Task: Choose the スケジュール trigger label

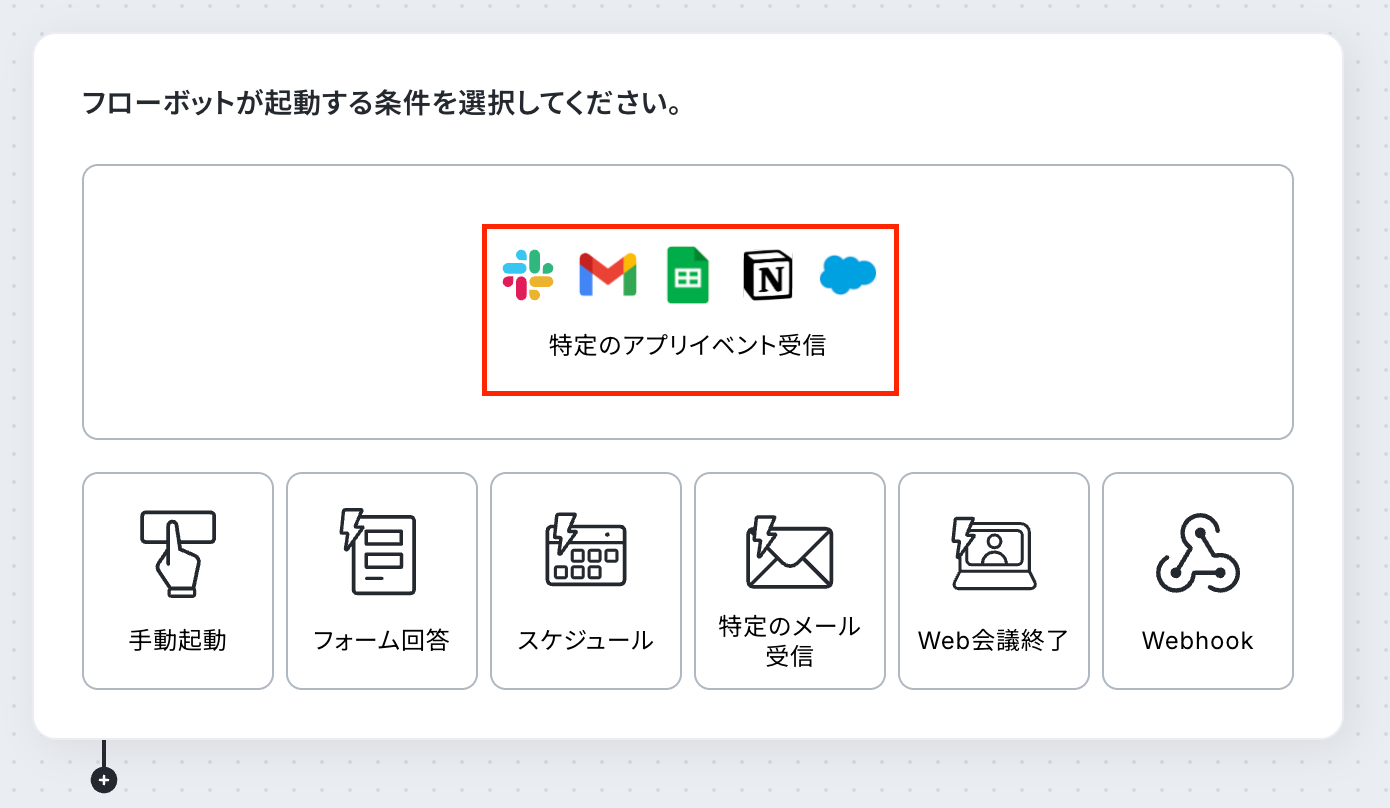Action: 586,640
